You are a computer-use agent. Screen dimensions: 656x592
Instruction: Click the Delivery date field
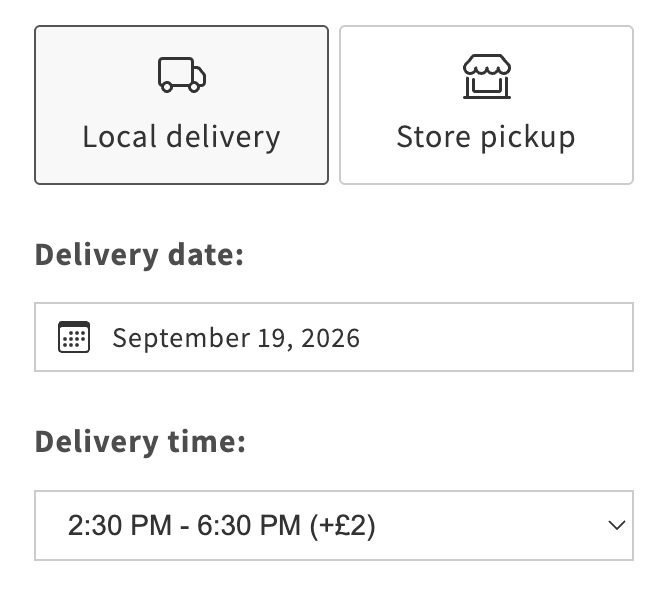pyautogui.click(x=334, y=337)
